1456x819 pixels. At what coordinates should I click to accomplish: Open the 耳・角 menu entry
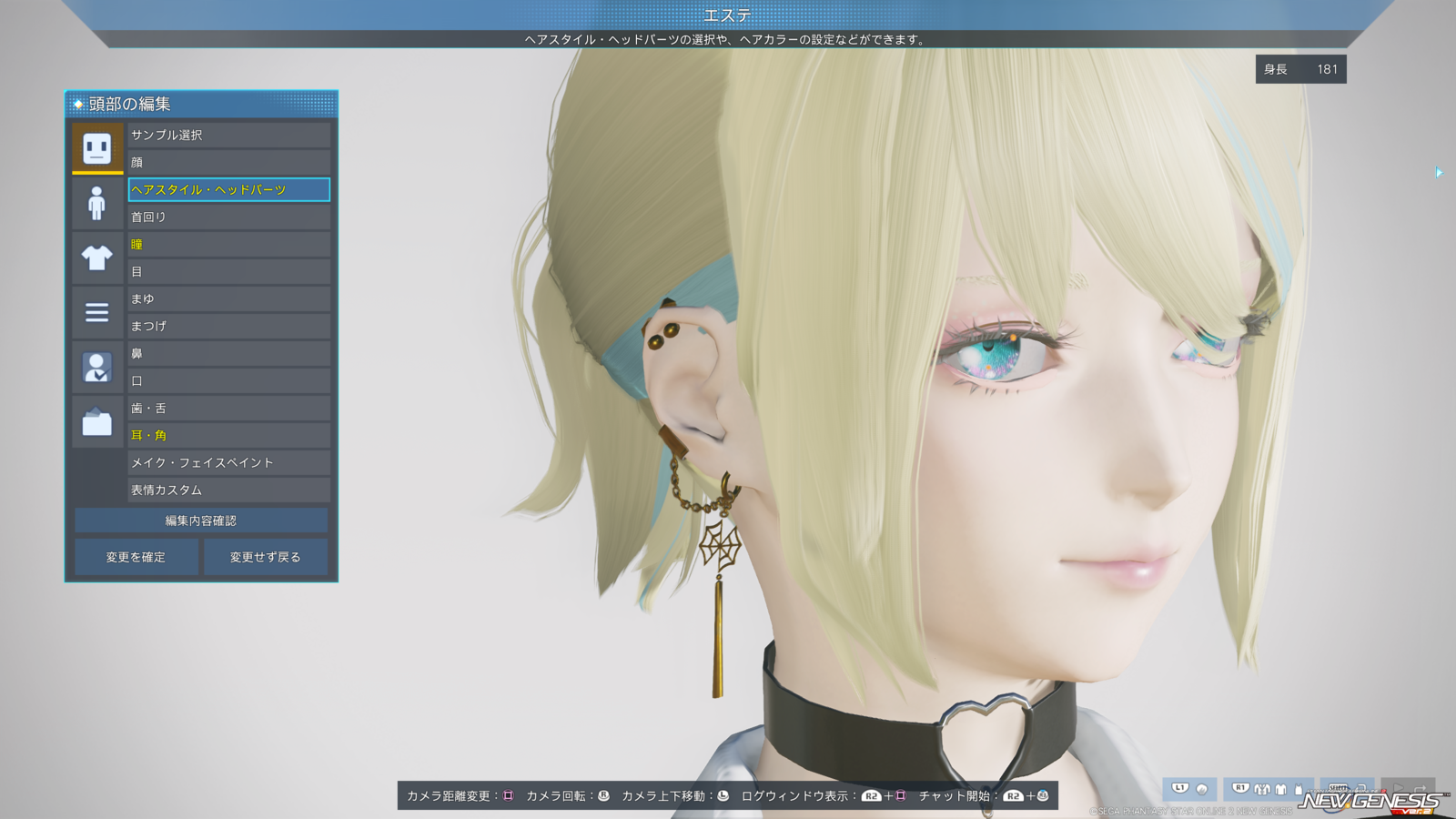(x=228, y=435)
